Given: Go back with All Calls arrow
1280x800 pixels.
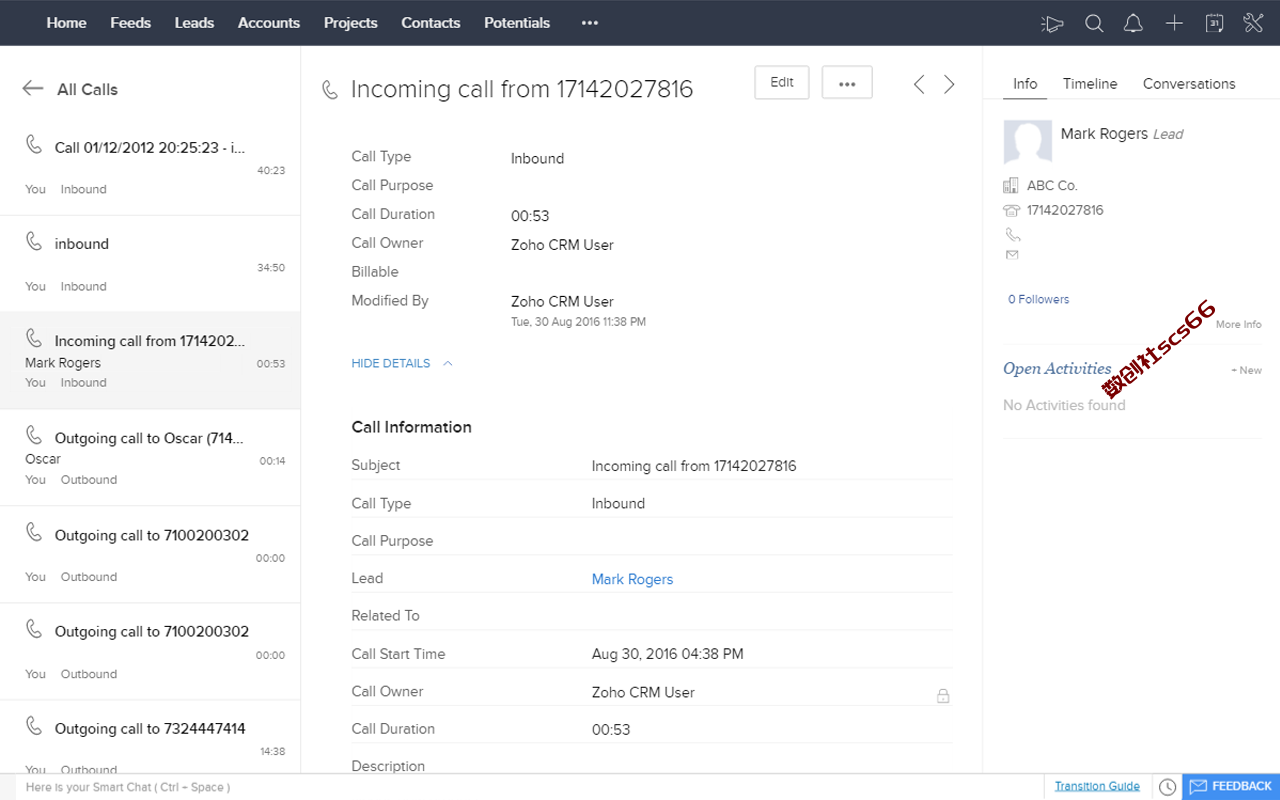Looking at the screenshot, I should pyautogui.click(x=33, y=89).
